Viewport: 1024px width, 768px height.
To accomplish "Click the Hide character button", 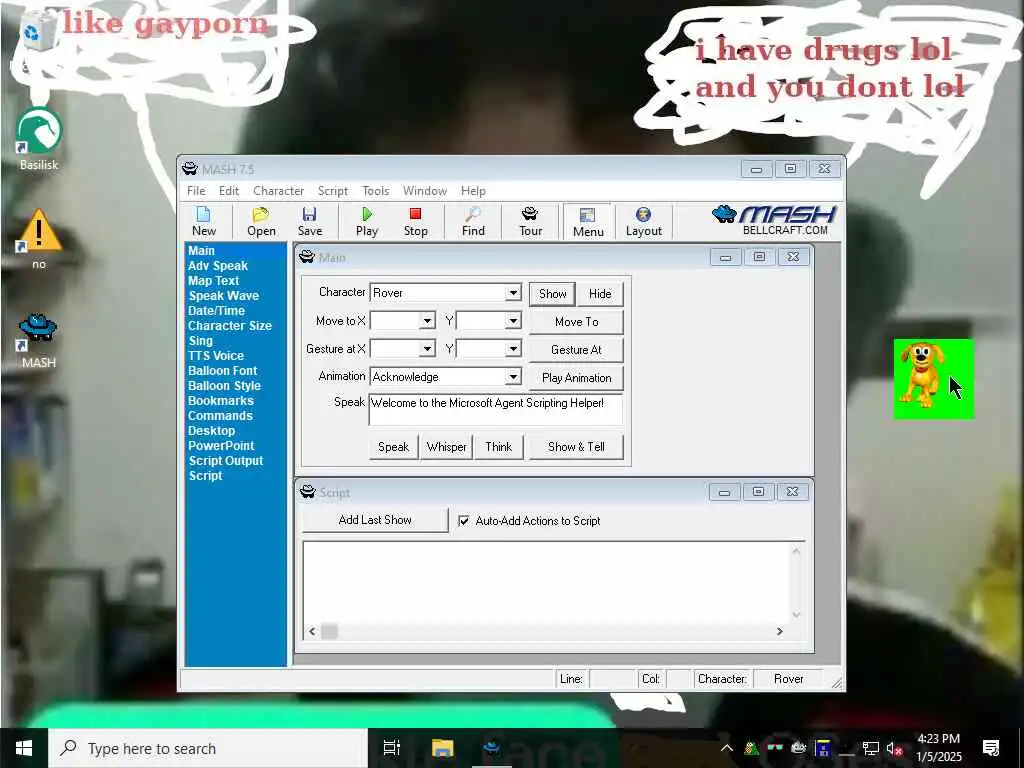I will 600,294.
